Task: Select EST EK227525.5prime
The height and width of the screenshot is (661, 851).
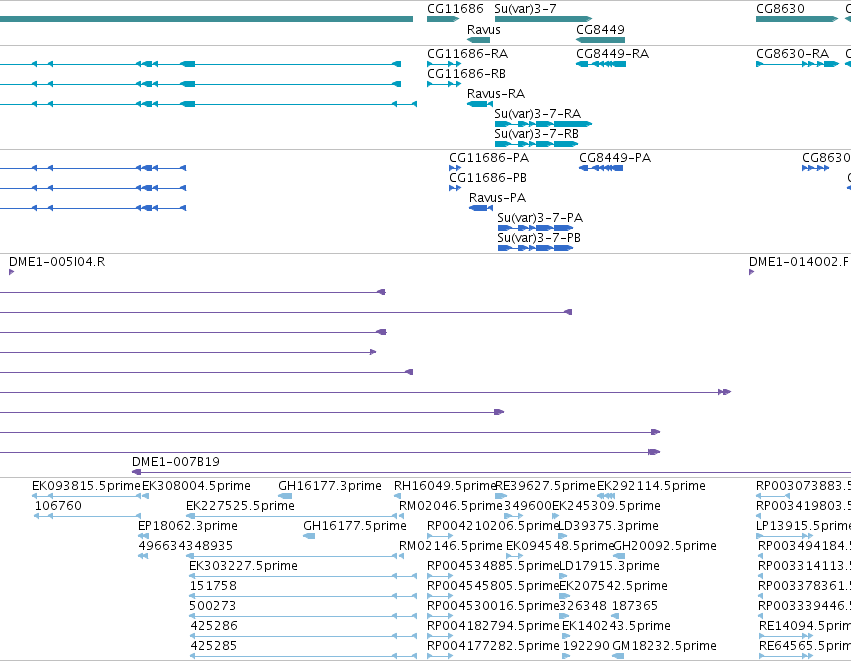Action: [240, 506]
